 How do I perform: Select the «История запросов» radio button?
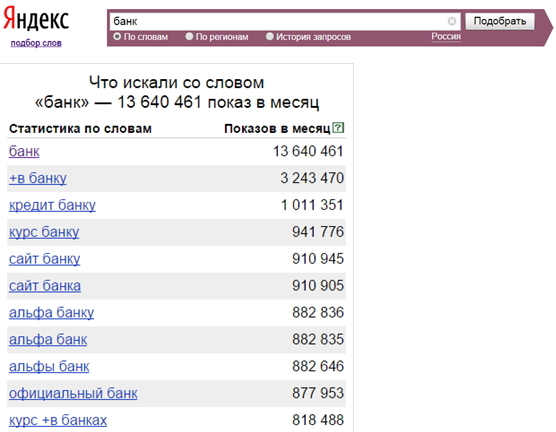tap(270, 36)
